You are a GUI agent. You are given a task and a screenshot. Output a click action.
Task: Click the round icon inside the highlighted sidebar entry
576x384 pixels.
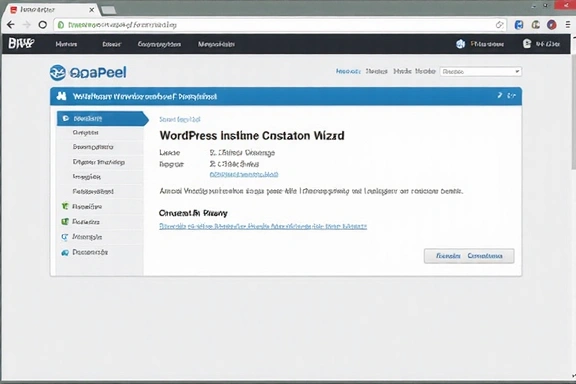[x=66, y=118]
